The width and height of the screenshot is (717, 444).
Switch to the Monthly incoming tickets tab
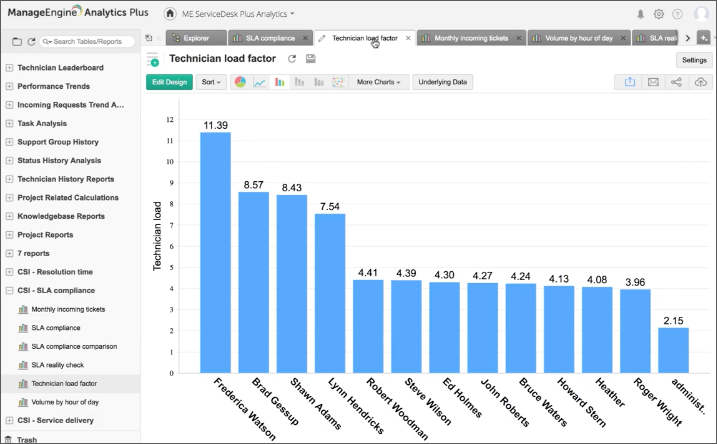point(470,38)
